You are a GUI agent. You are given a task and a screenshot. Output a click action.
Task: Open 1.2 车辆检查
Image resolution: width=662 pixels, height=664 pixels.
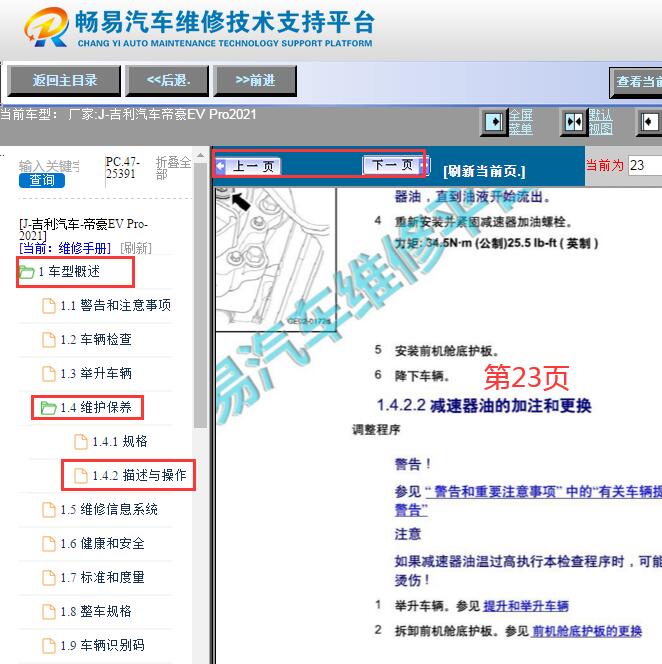coord(96,340)
